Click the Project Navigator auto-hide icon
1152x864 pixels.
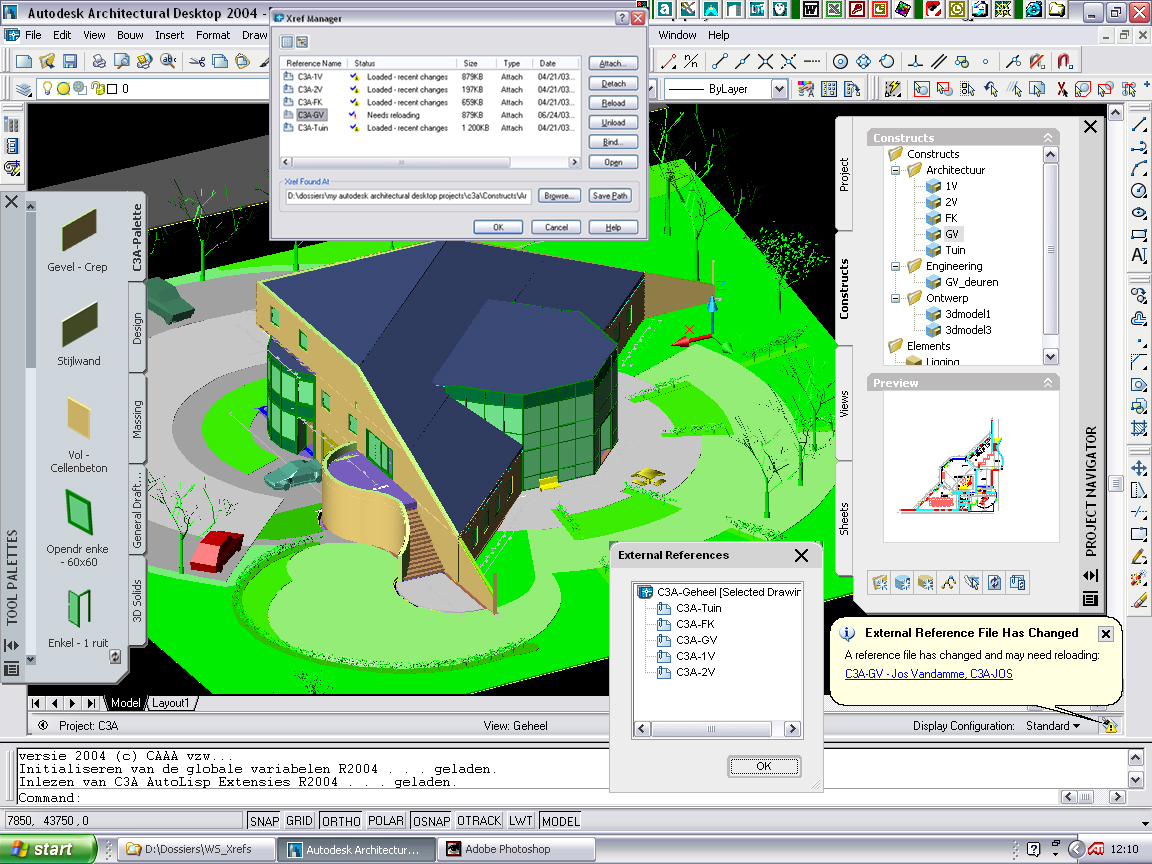1090,575
